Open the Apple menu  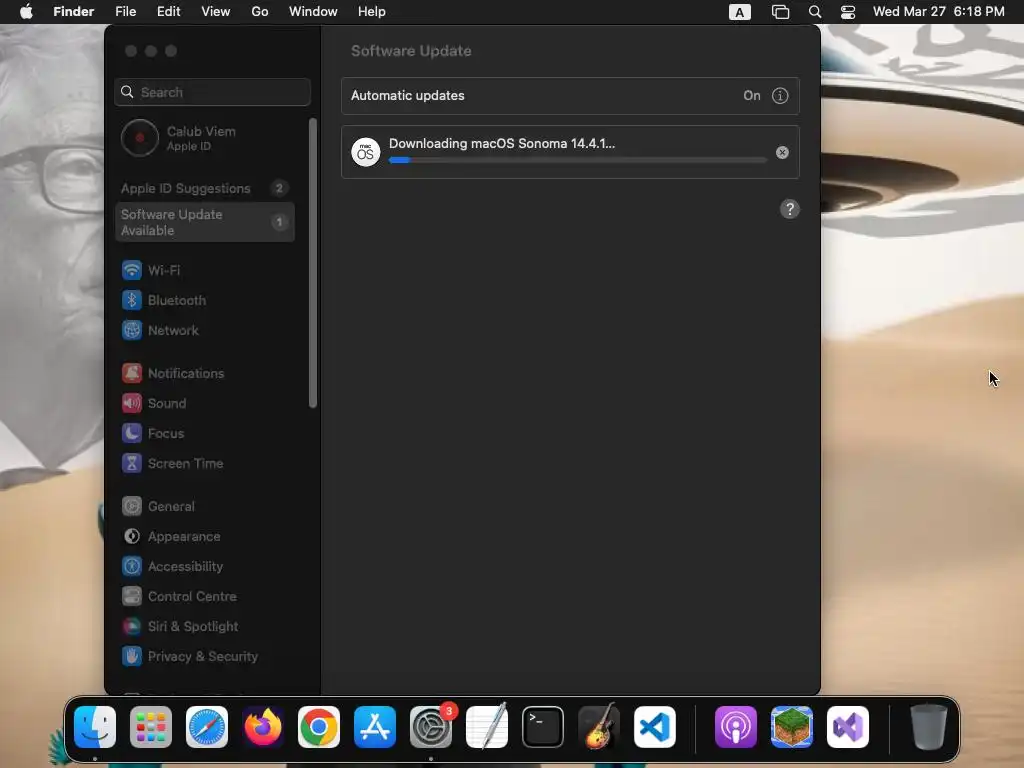click(26, 12)
